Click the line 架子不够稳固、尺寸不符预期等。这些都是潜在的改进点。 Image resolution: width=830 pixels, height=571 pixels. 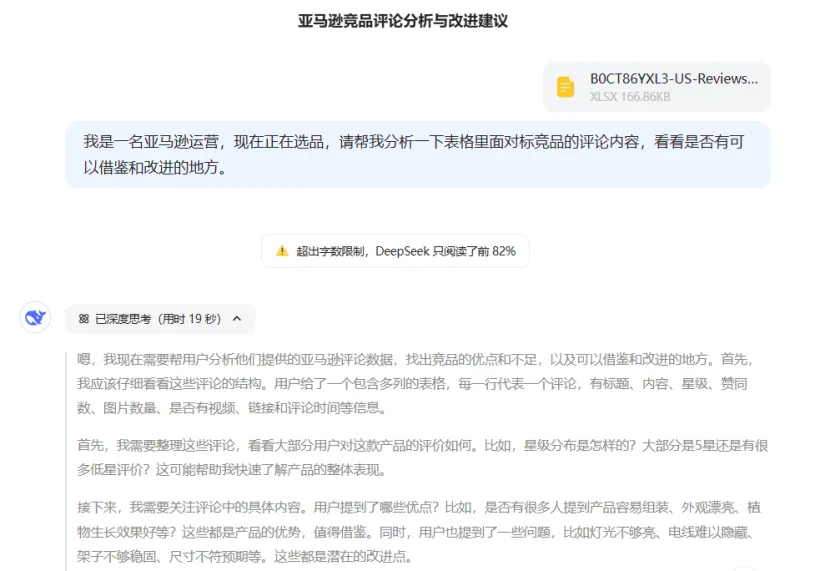(x=245, y=556)
